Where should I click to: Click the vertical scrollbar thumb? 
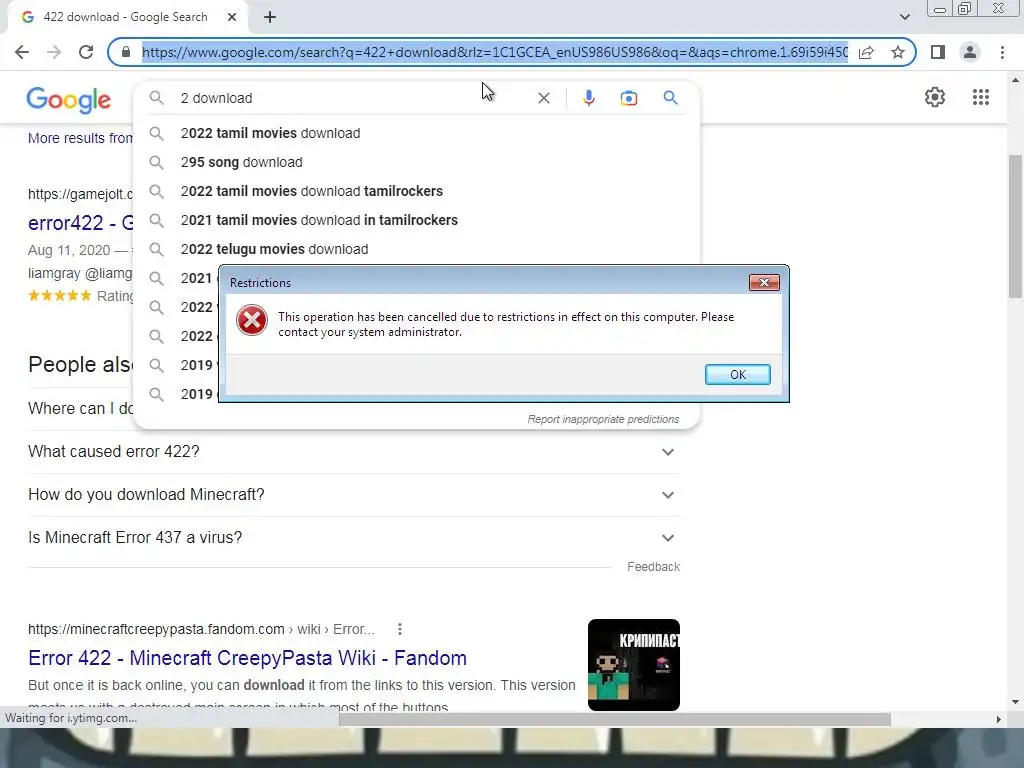[1015, 225]
